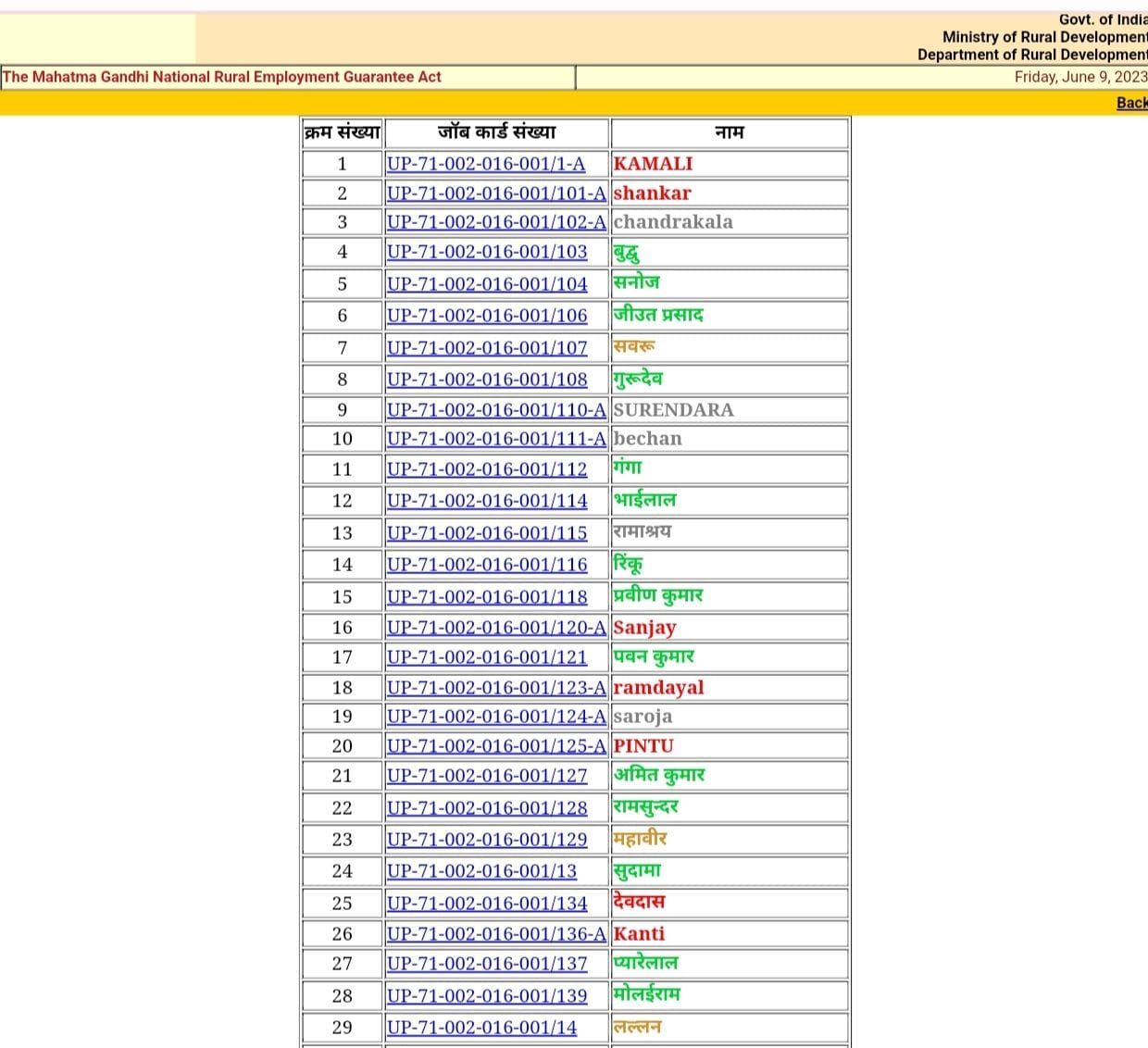Open chandrakala's job card UP-71-002-016-001/102-A

[495, 222]
